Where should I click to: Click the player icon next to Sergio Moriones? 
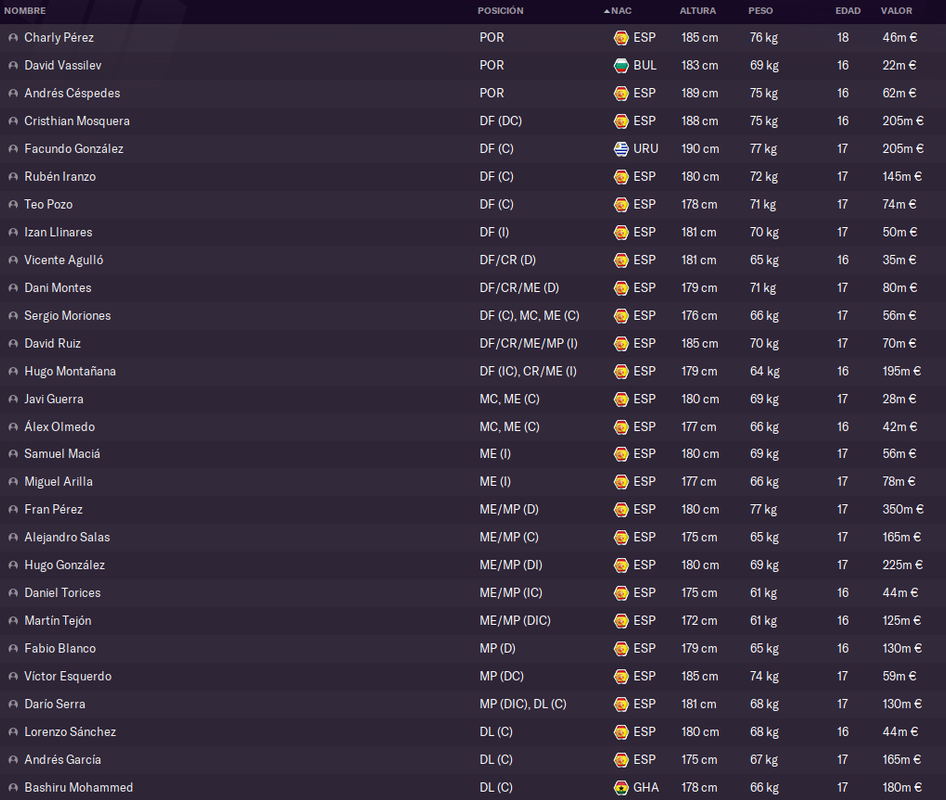pyautogui.click(x=13, y=316)
